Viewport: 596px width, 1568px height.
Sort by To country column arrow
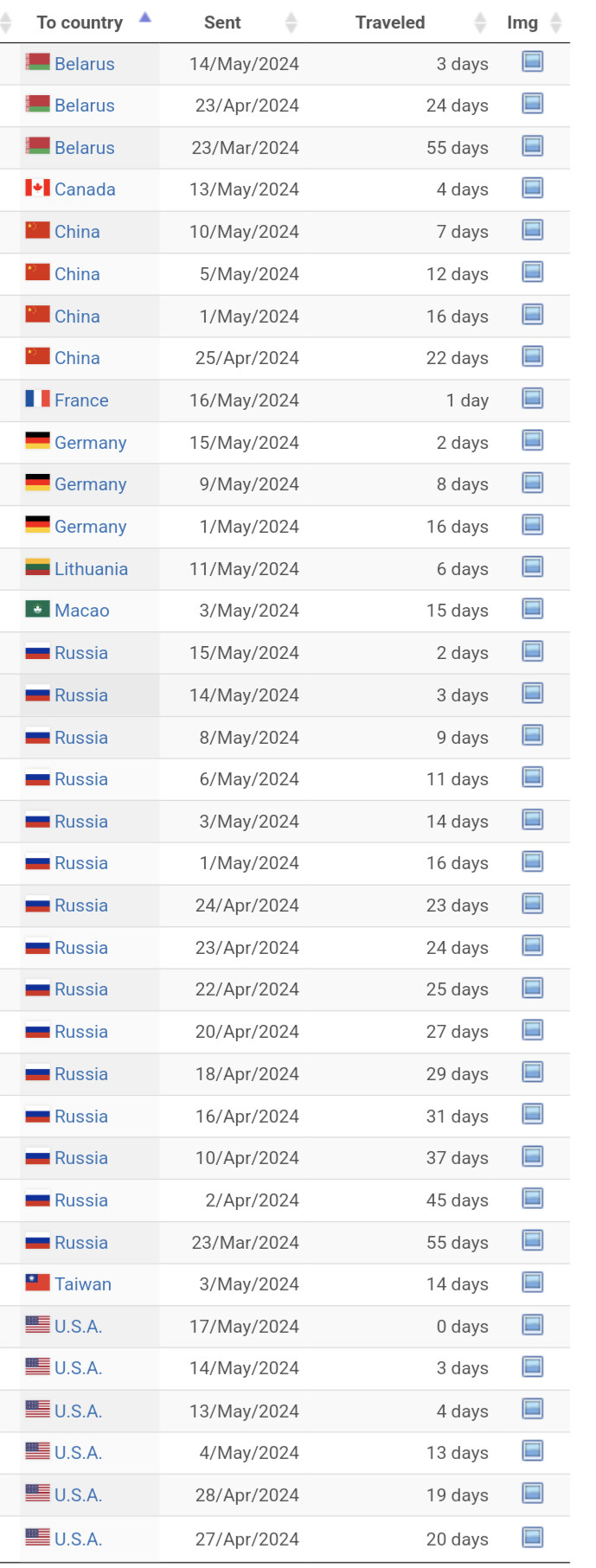145,17
